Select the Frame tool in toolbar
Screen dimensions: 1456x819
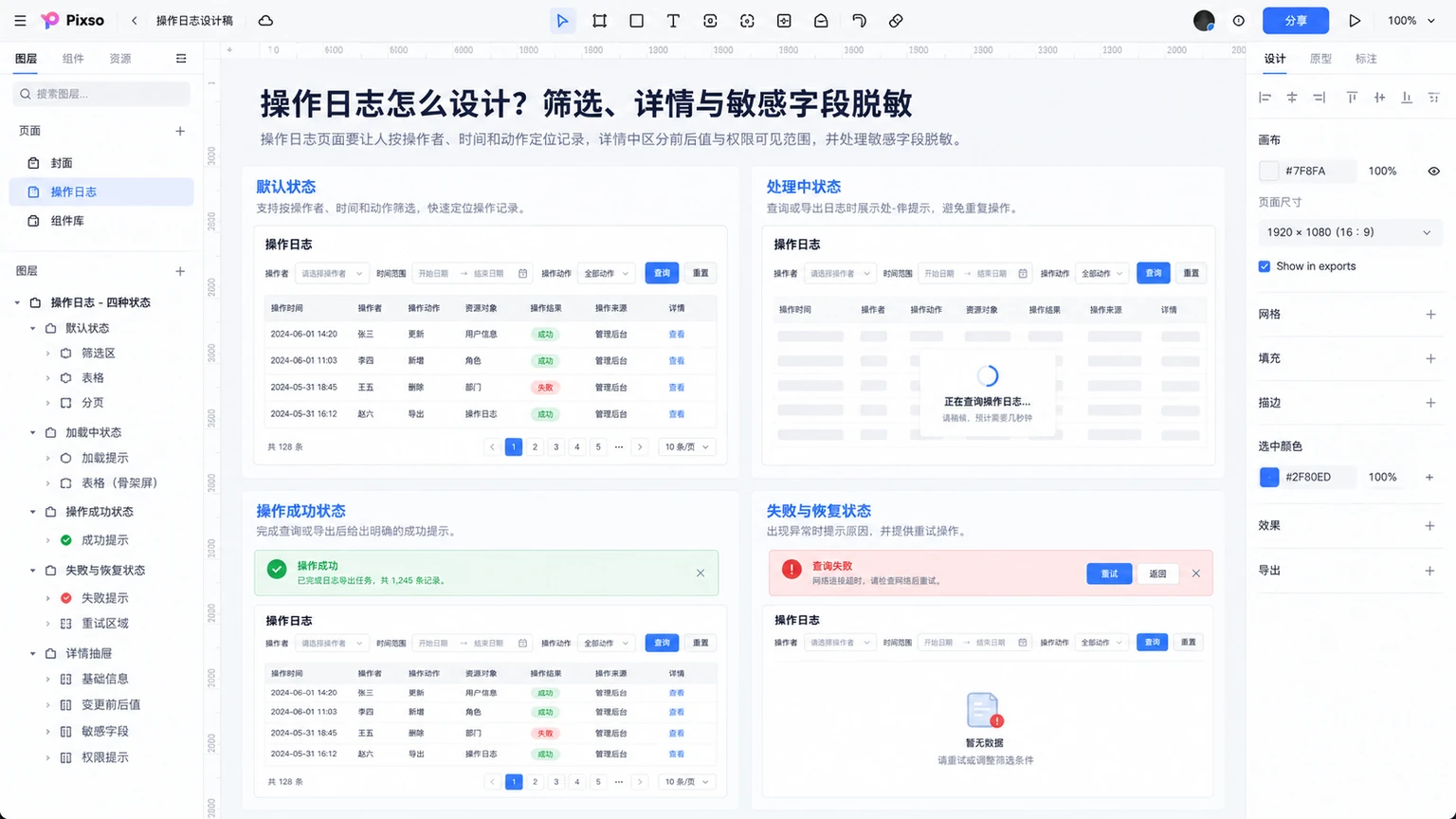pyautogui.click(x=599, y=21)
